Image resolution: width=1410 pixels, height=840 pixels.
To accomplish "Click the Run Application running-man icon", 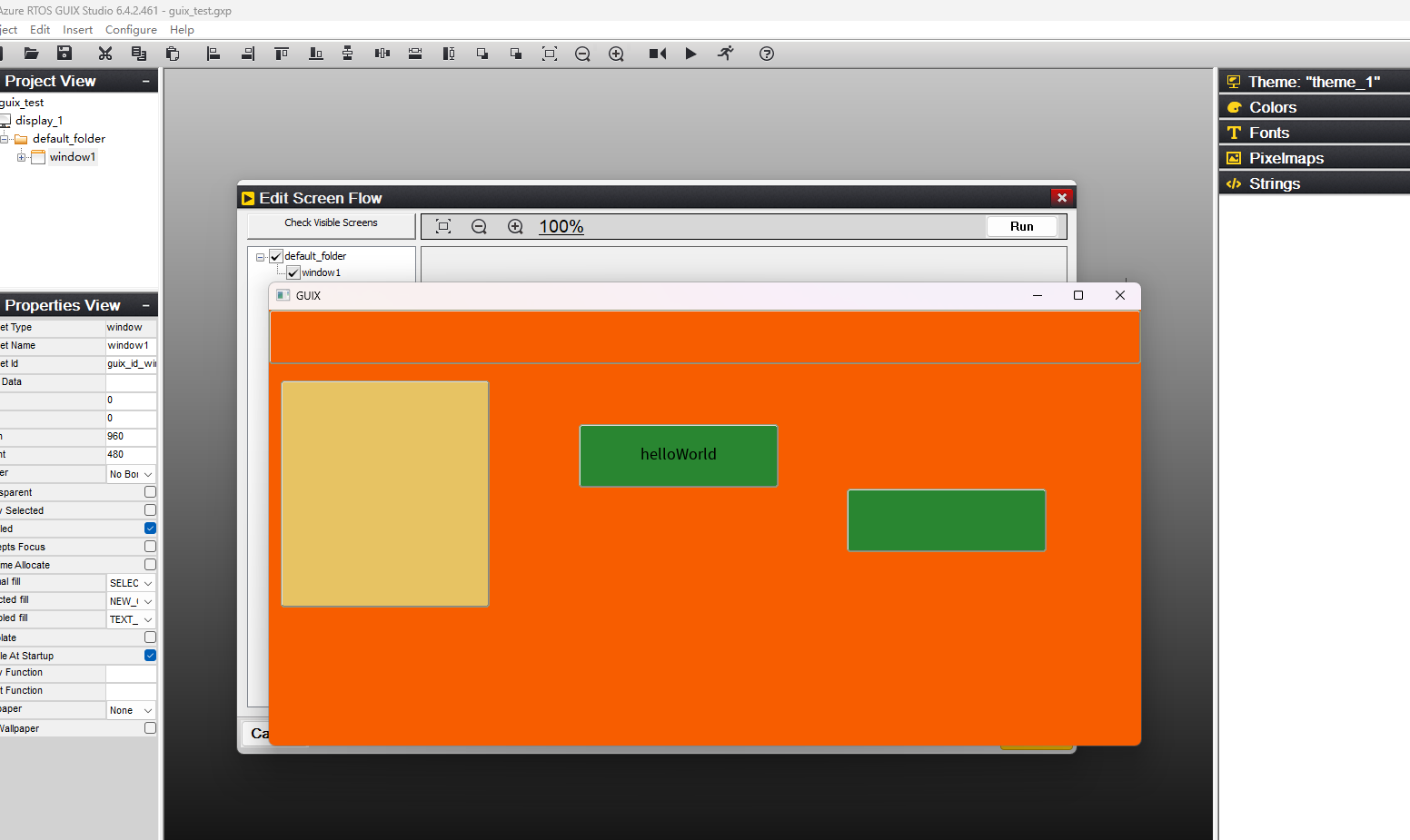I will 725,54.
